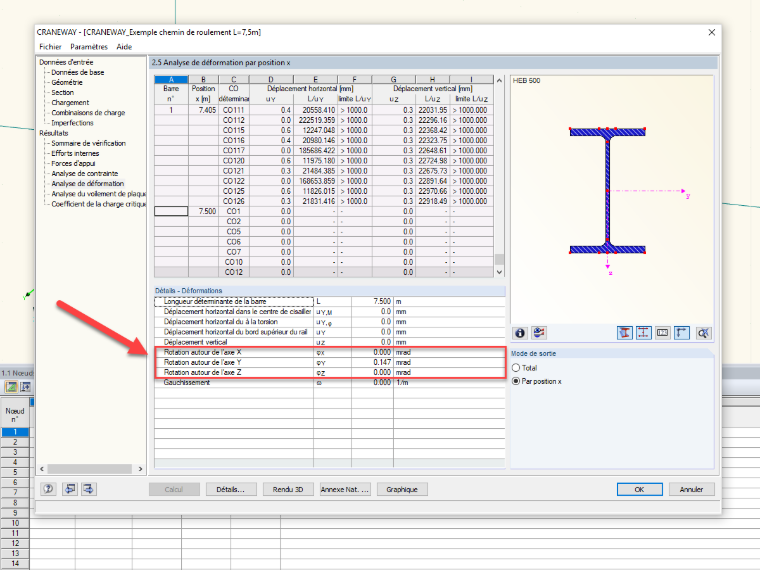
Task: Click the navigation tree horizontal scrollbar thumb
Action: tap(90, 469)
